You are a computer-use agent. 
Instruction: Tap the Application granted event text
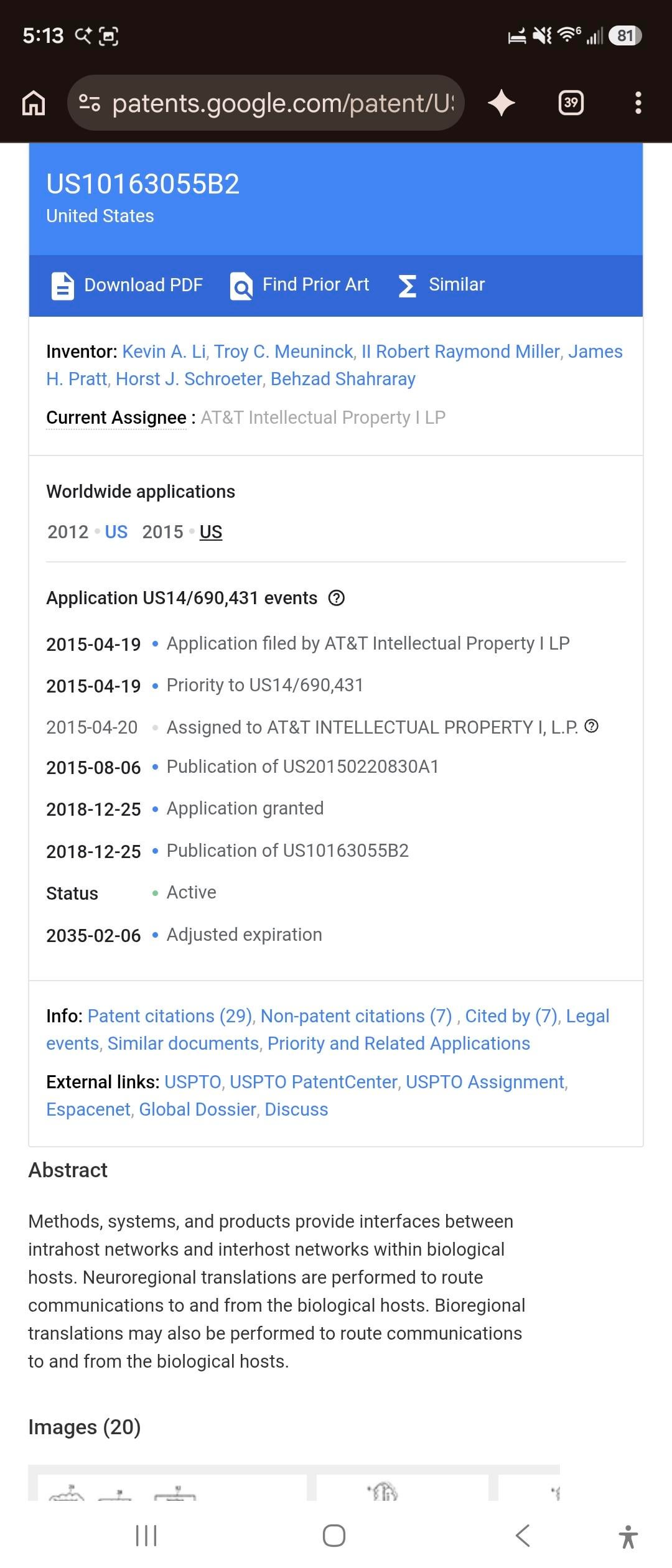pyautogui.click(x=245, y=808)
